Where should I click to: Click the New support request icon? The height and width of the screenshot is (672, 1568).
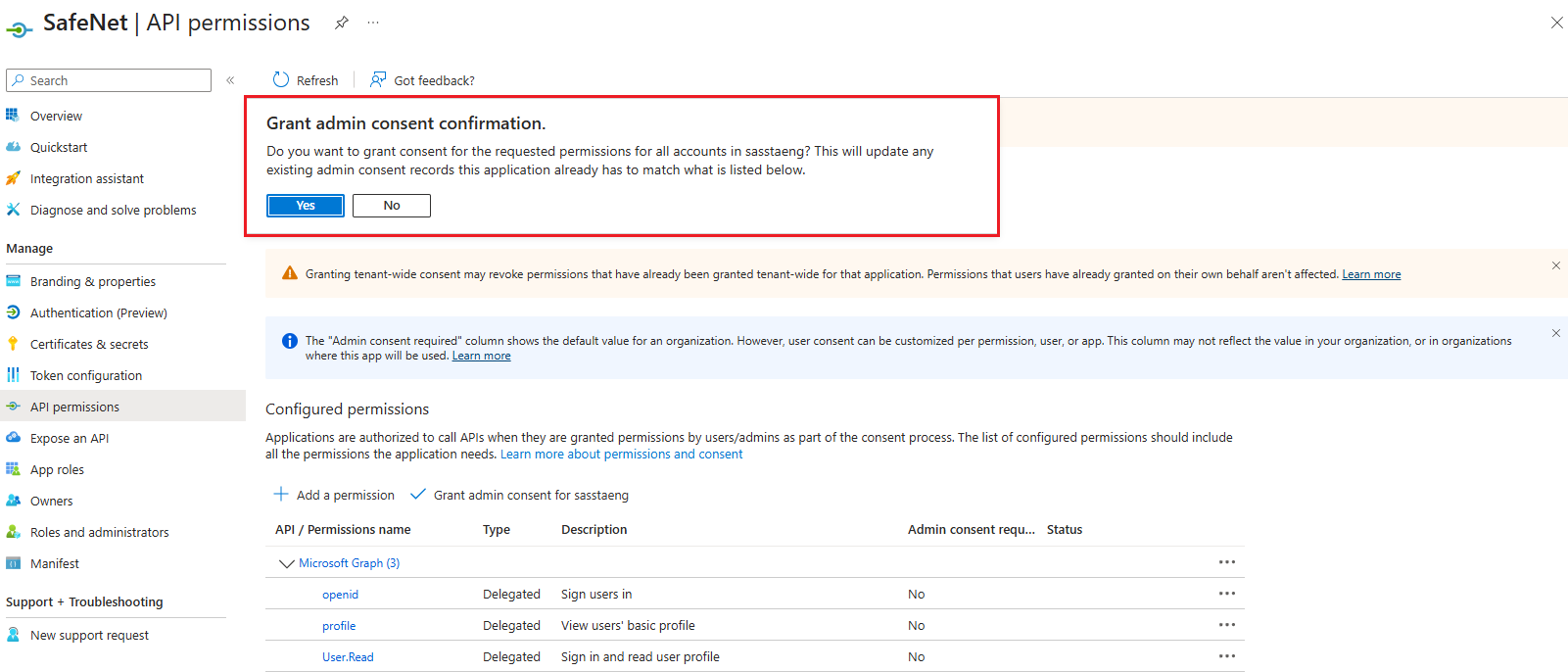[13, 635]
